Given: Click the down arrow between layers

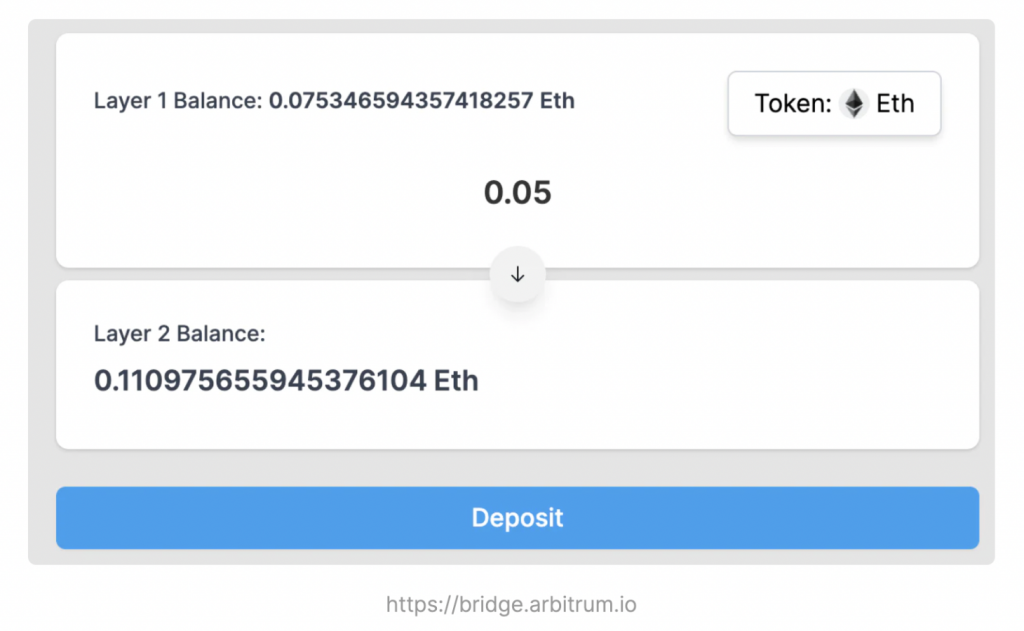Looking at the screenshot, I should (x=517, y=275).
